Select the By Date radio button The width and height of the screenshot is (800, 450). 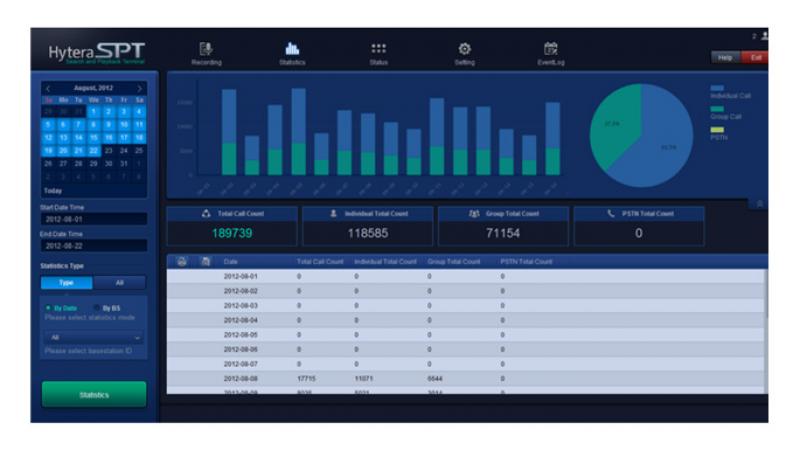click(x=48, y=308)
